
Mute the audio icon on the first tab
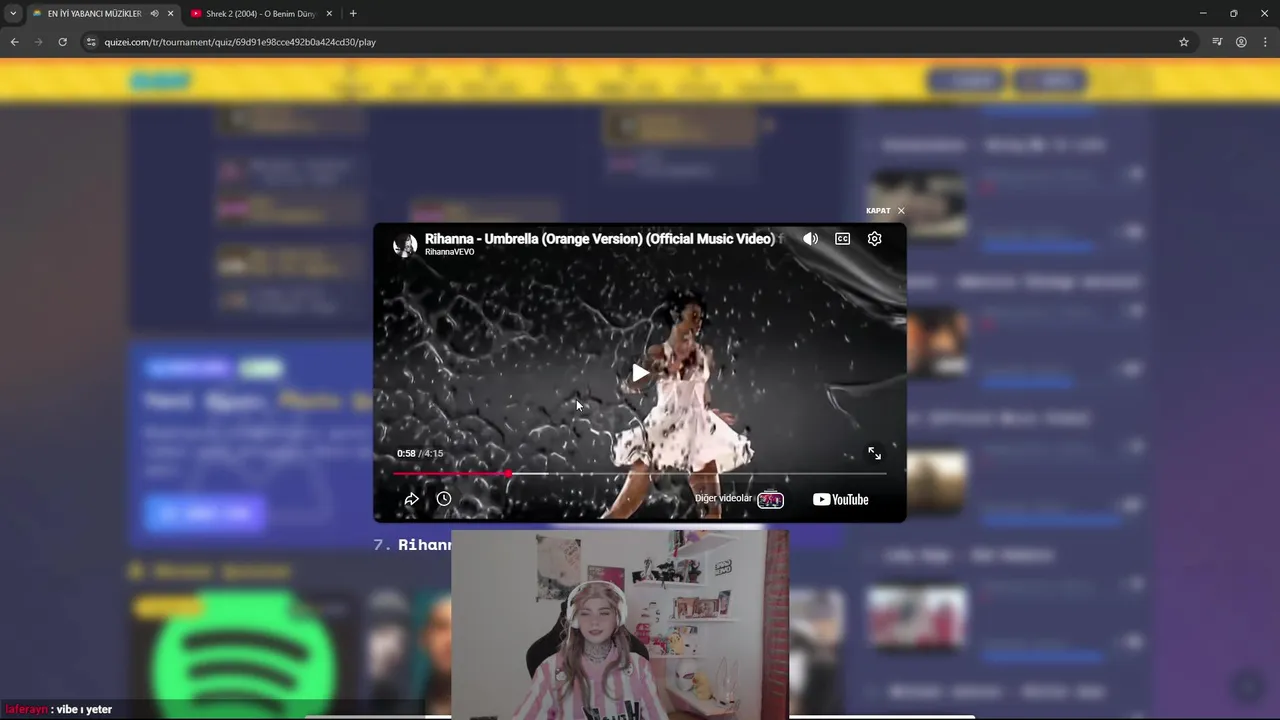[x=154, y=13]
